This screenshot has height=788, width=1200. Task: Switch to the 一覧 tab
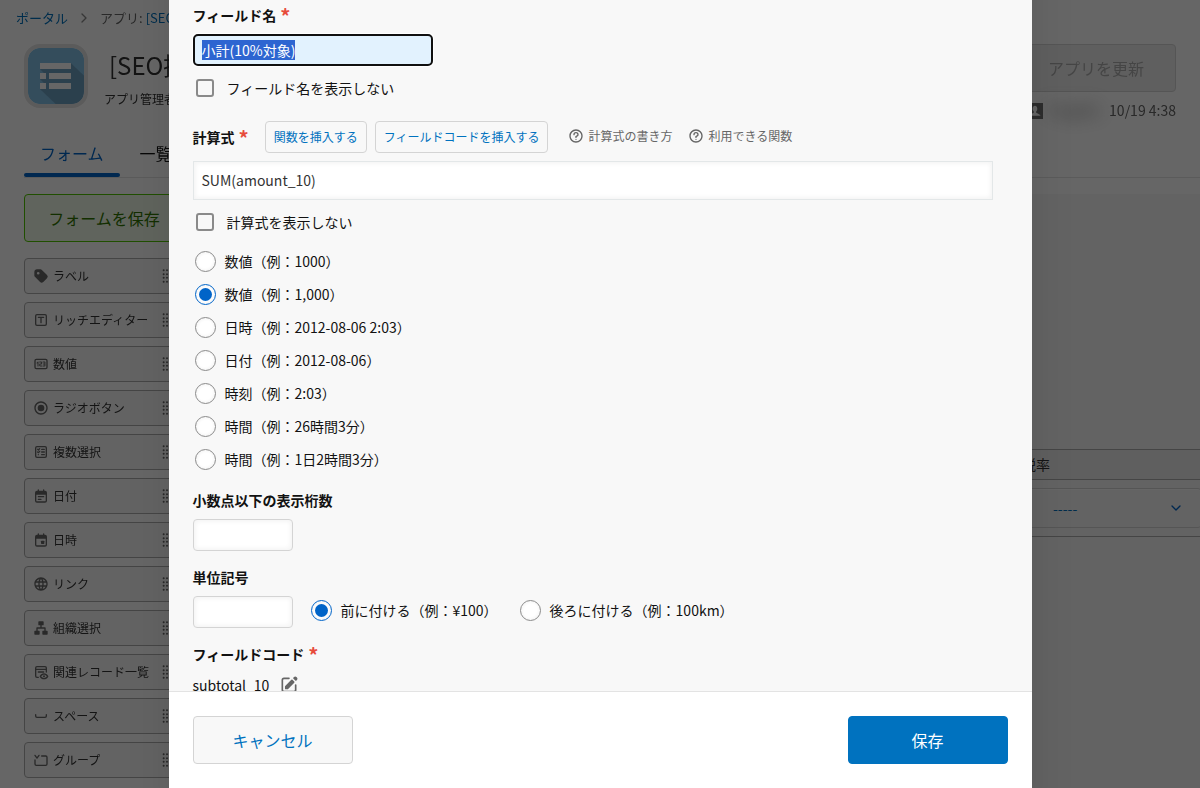click(x=153, y=155)
